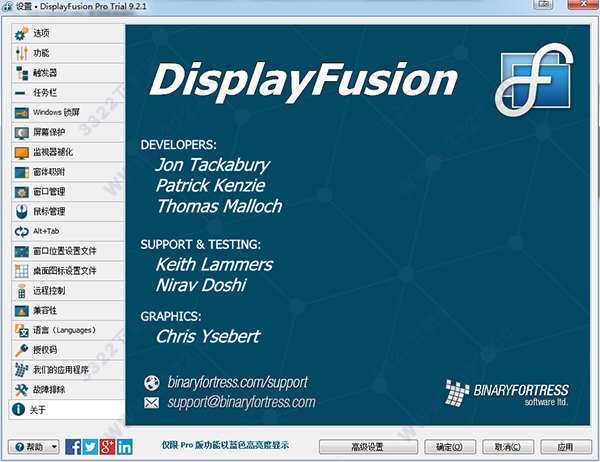Click the grid icon beside 桌面图标设置文件

coord(21,271)
